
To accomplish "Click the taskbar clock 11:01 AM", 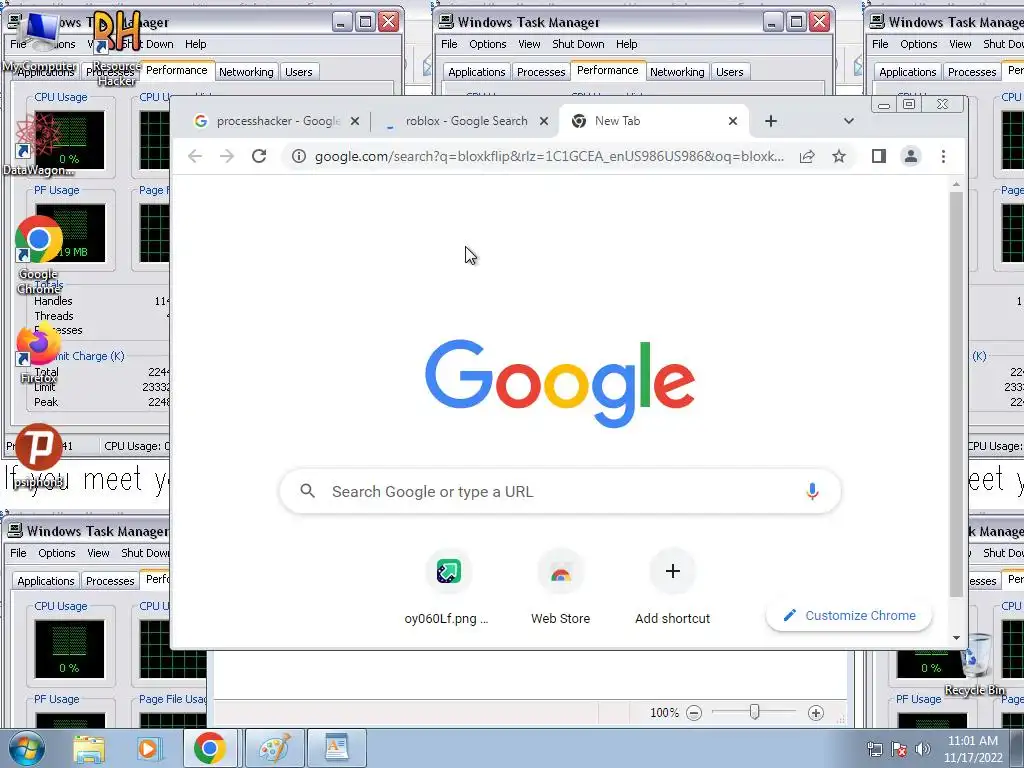I will (973, 749).
